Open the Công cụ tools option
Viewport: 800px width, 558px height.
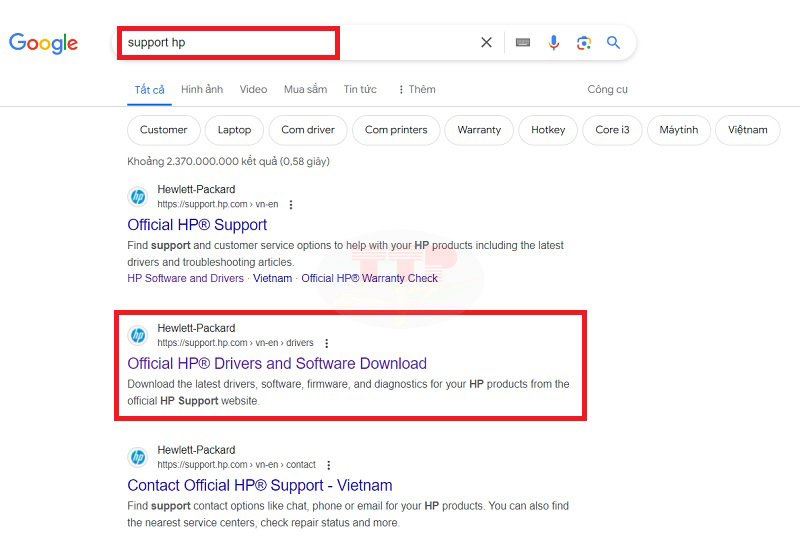click(x=607, y=89)
